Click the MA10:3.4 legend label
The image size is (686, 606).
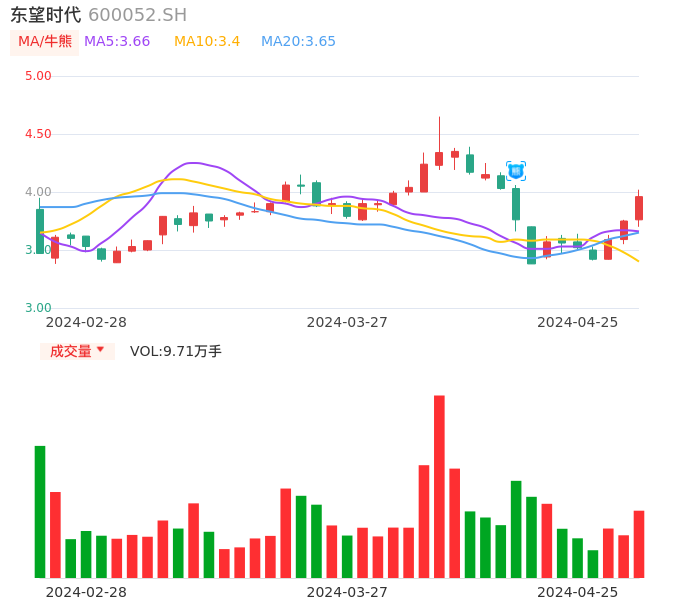coord(207,42)
